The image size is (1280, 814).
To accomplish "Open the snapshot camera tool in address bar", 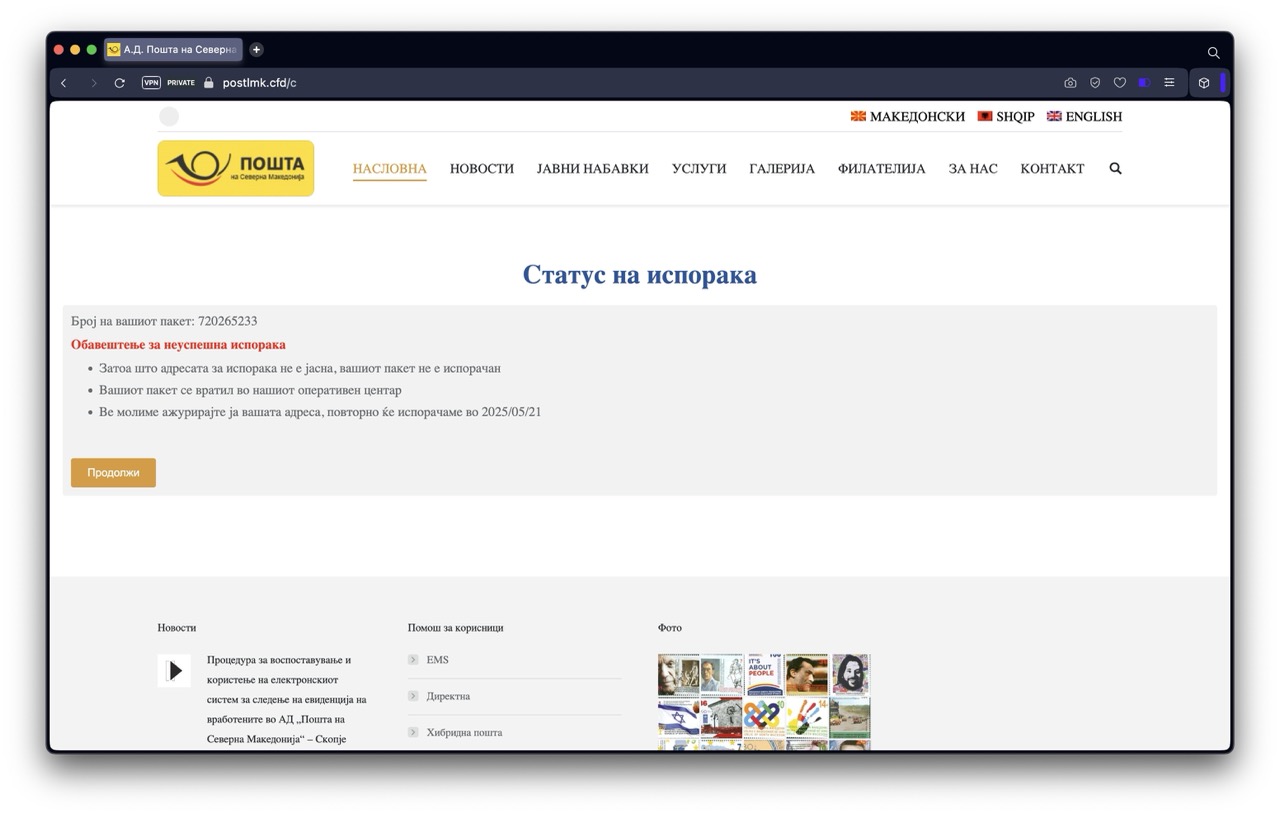I will coord(1070,83).
